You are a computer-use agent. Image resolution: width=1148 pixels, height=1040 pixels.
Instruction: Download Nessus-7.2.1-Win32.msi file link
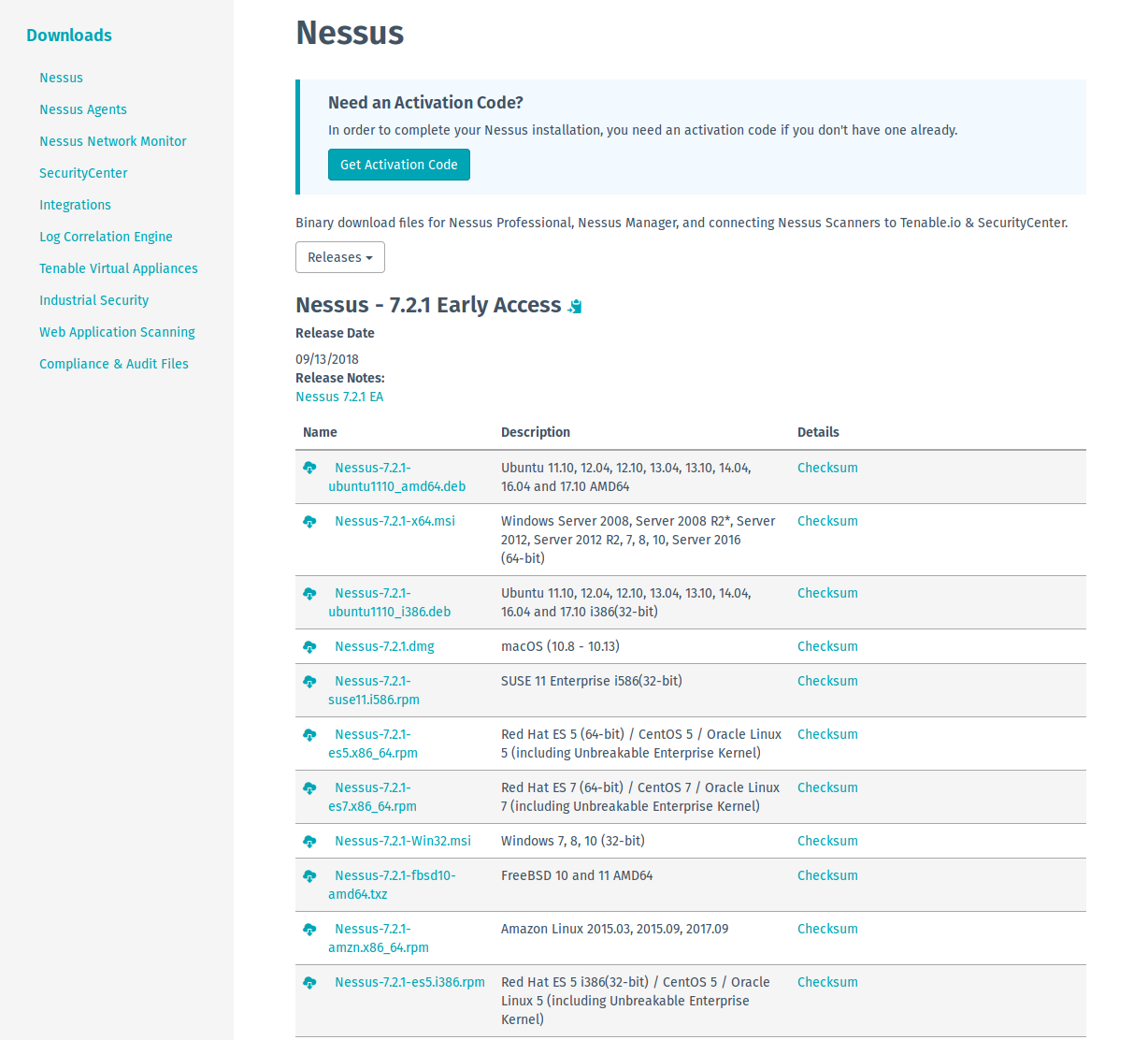(403, 841)
